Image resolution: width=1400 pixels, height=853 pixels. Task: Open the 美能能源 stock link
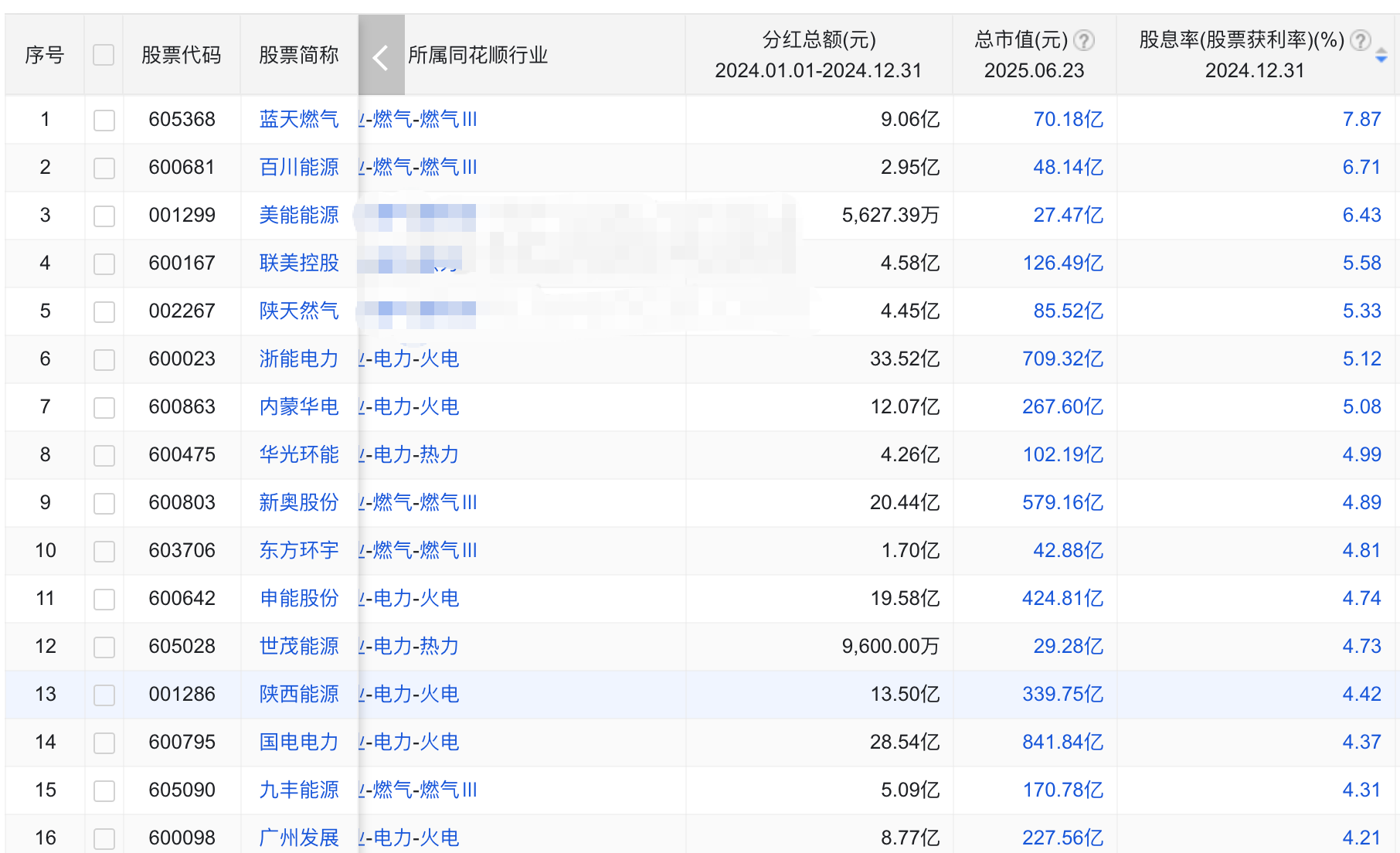point(299,215)
